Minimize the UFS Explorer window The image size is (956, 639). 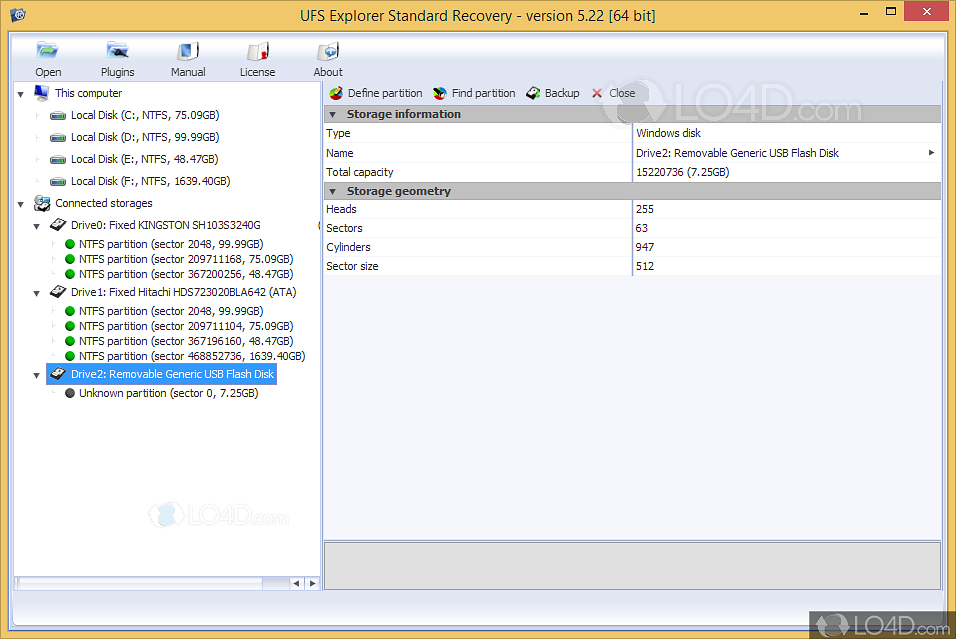863,12
